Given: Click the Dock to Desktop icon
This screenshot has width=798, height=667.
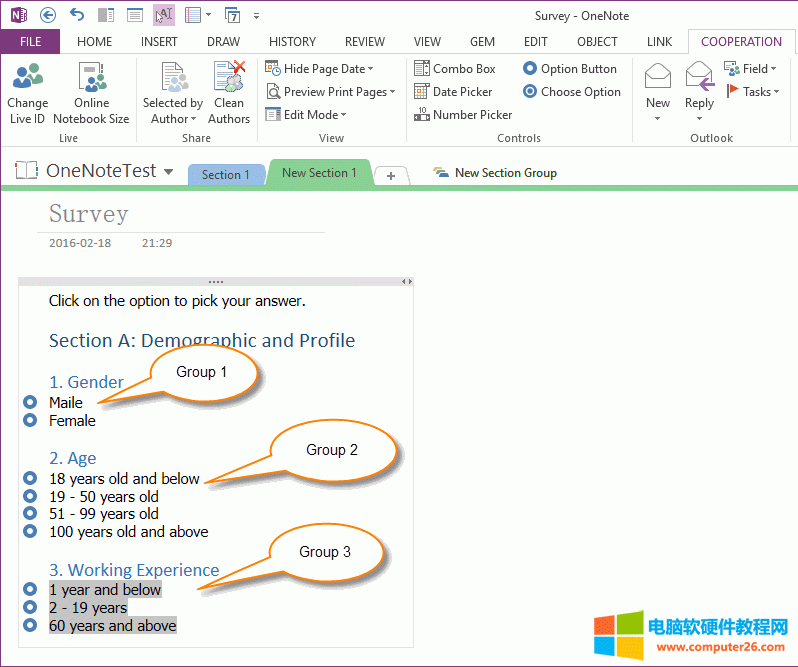Looking at the screenshot, I should [x=106, y=15].
